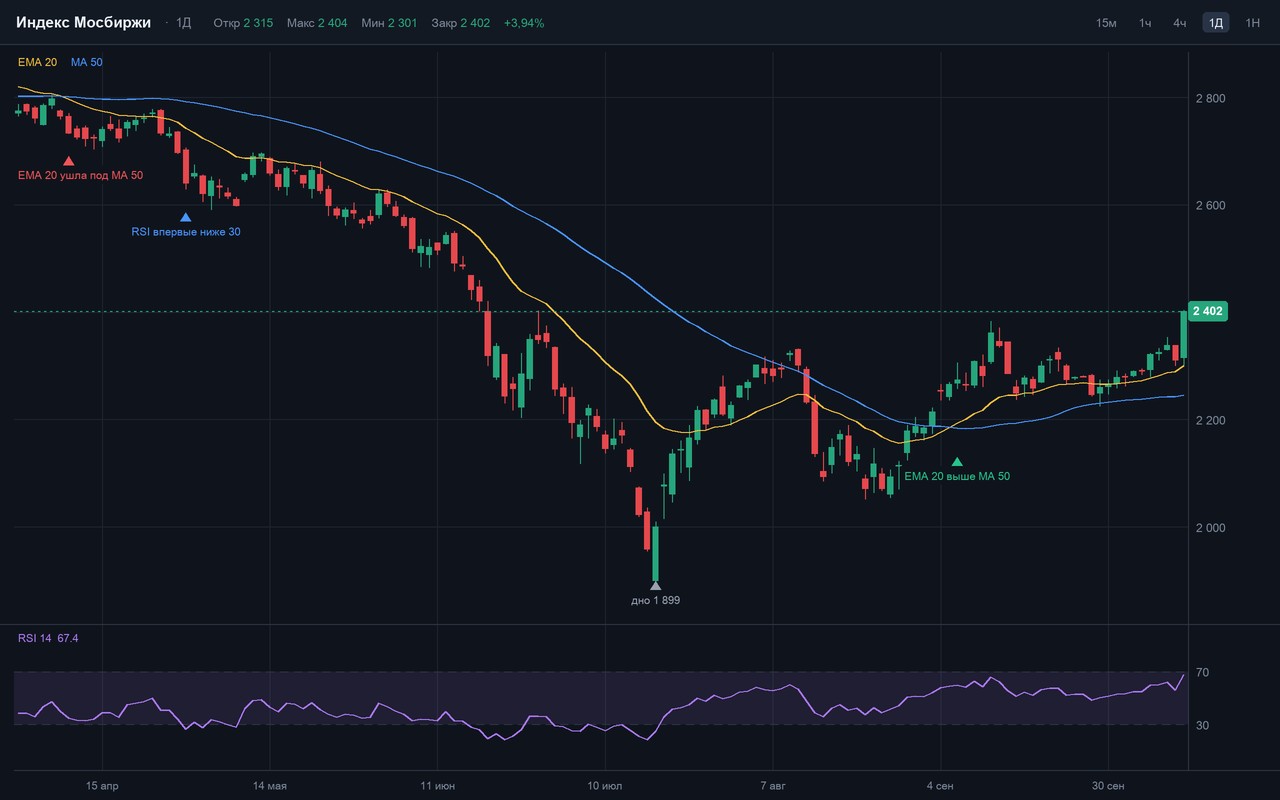This screenshot has width=1280, height=800.
Task: Click the Макс 2 404 high value
Action: pos(317,23)
